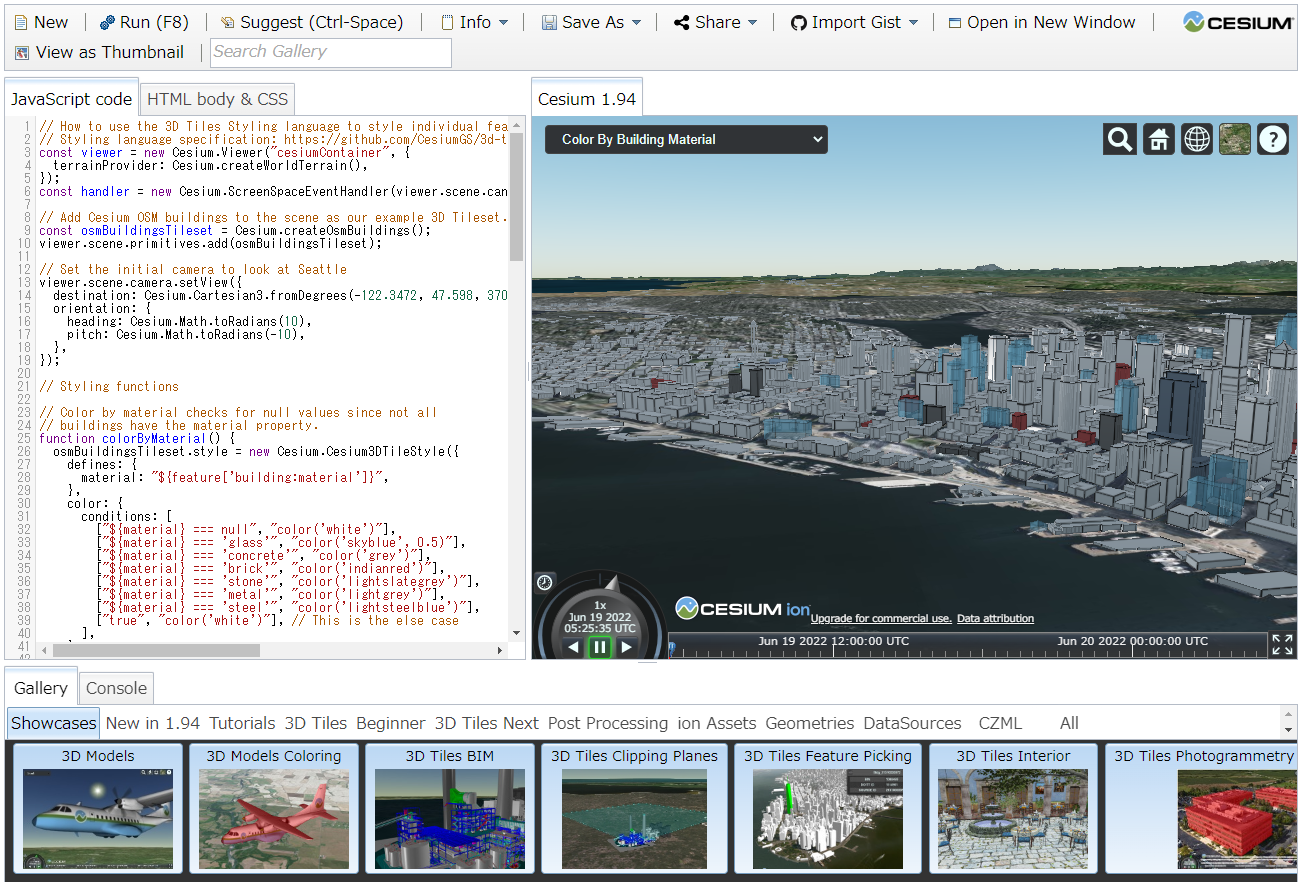
Task: Open the 3D Tiles BIM gallery demo
Action: click(x=450, y=810)
